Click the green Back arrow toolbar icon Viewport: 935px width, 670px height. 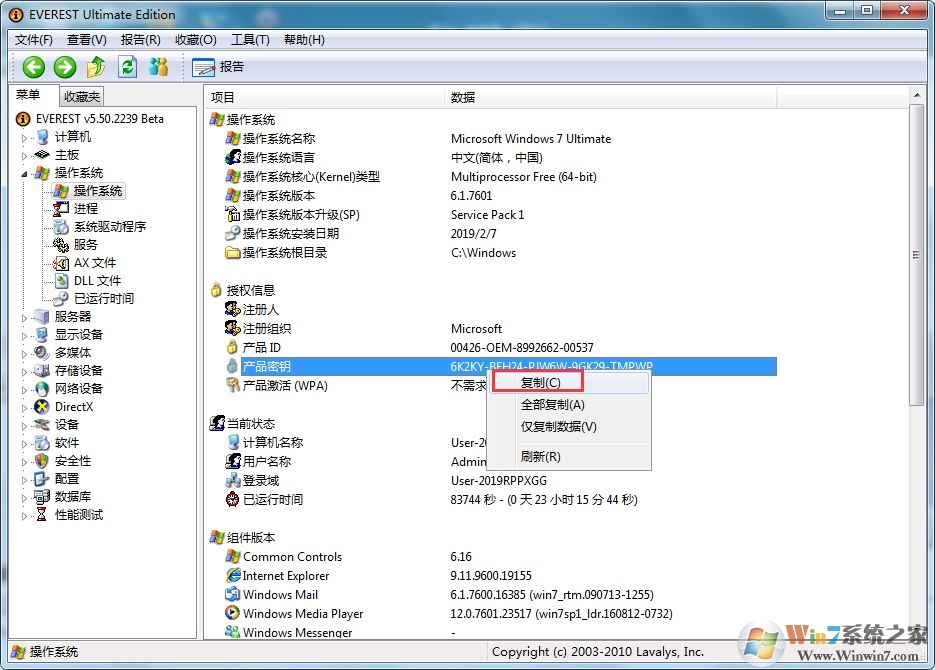(x=34, y=67)
